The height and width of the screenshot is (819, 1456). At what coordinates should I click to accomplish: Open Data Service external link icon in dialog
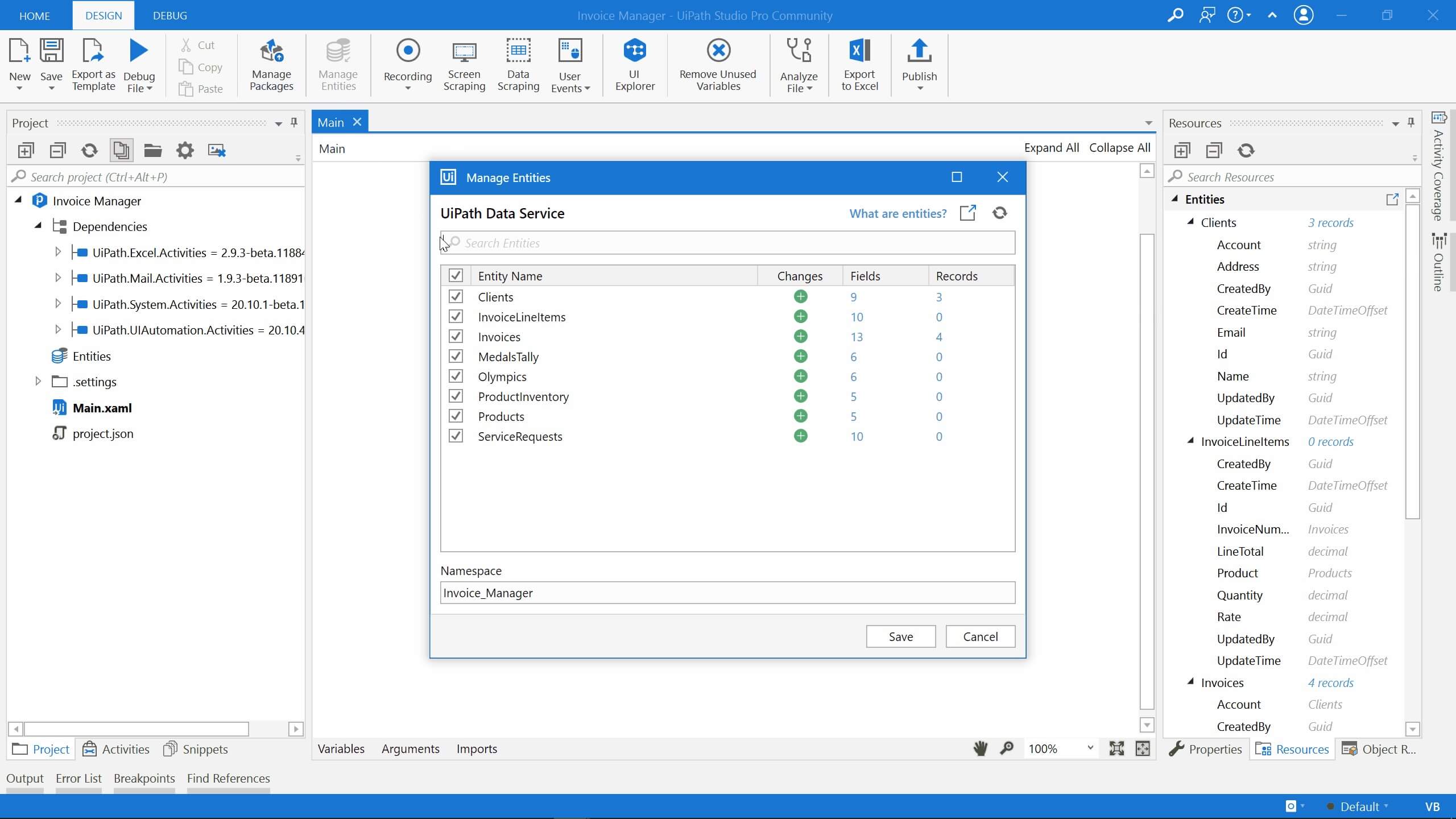coord(968,213)
